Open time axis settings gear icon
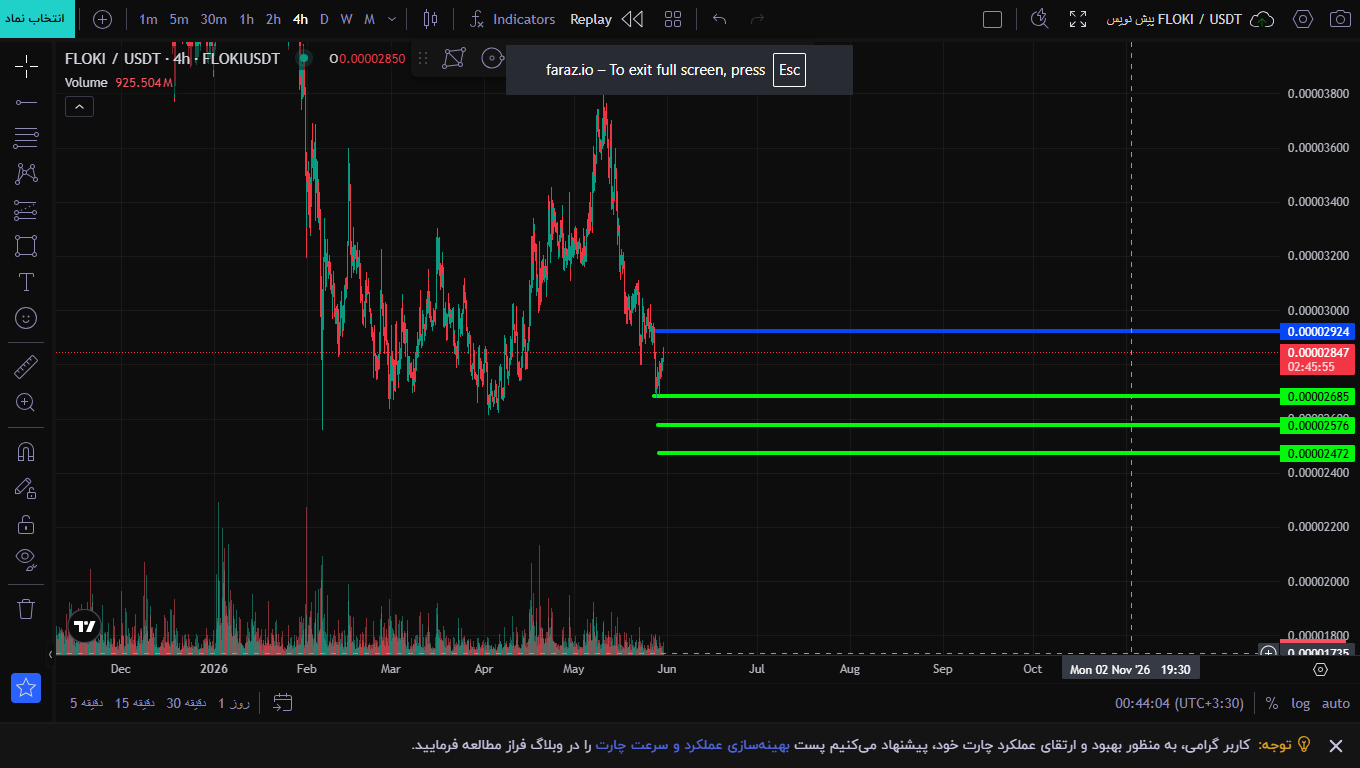 tap(1320, 669)
